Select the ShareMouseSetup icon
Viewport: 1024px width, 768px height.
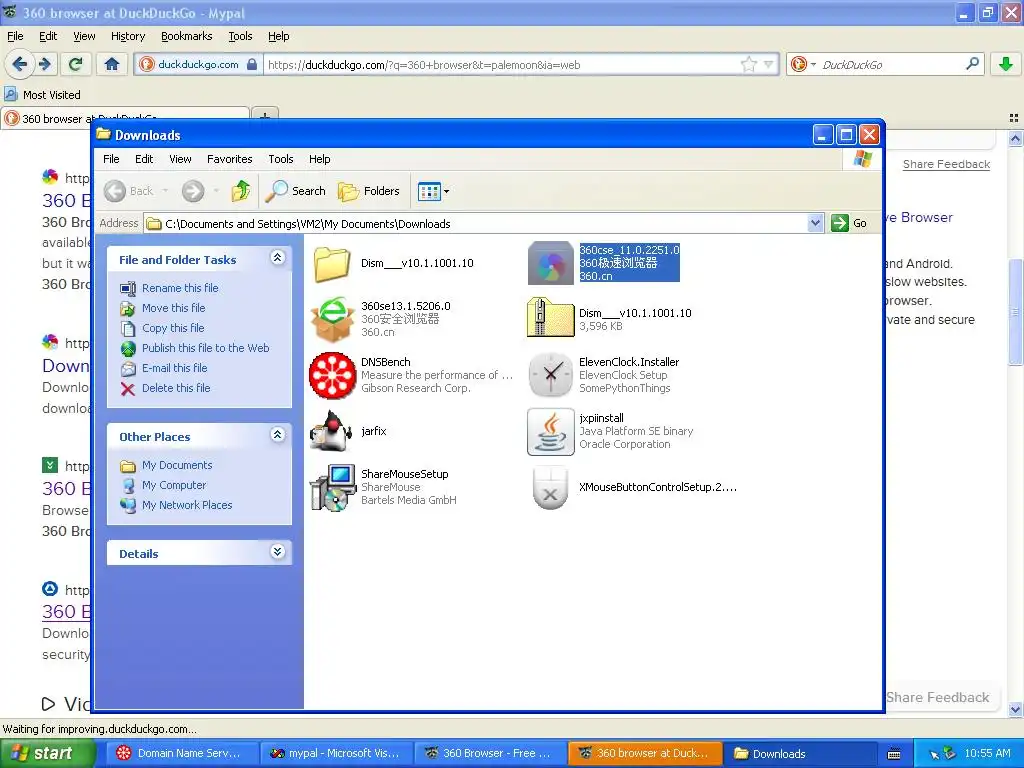332,487
